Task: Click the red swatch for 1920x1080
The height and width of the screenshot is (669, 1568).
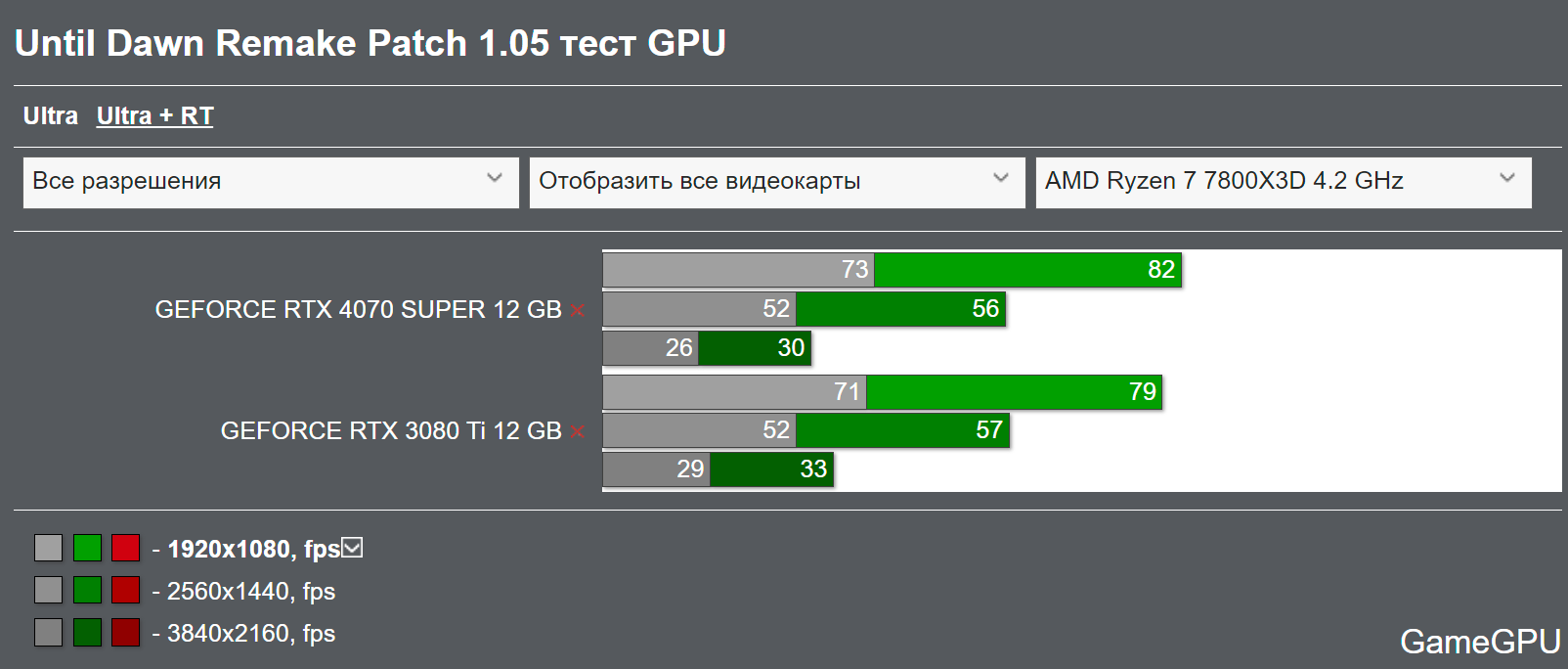Action: tap(125, 548)
